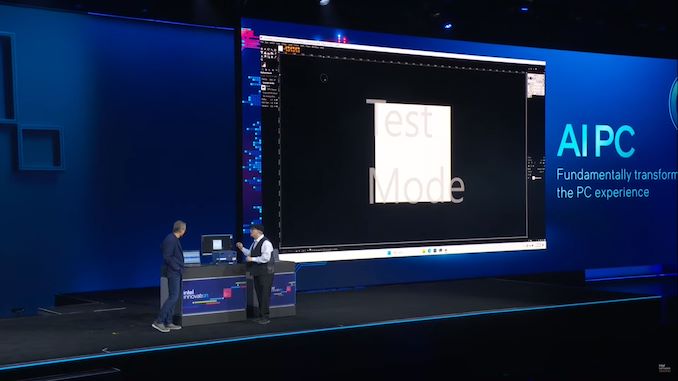Viewport: 678px width, 381px height.
Task: Select the bottom-left tool in the toolbox grid
Action: pos(262,60)
